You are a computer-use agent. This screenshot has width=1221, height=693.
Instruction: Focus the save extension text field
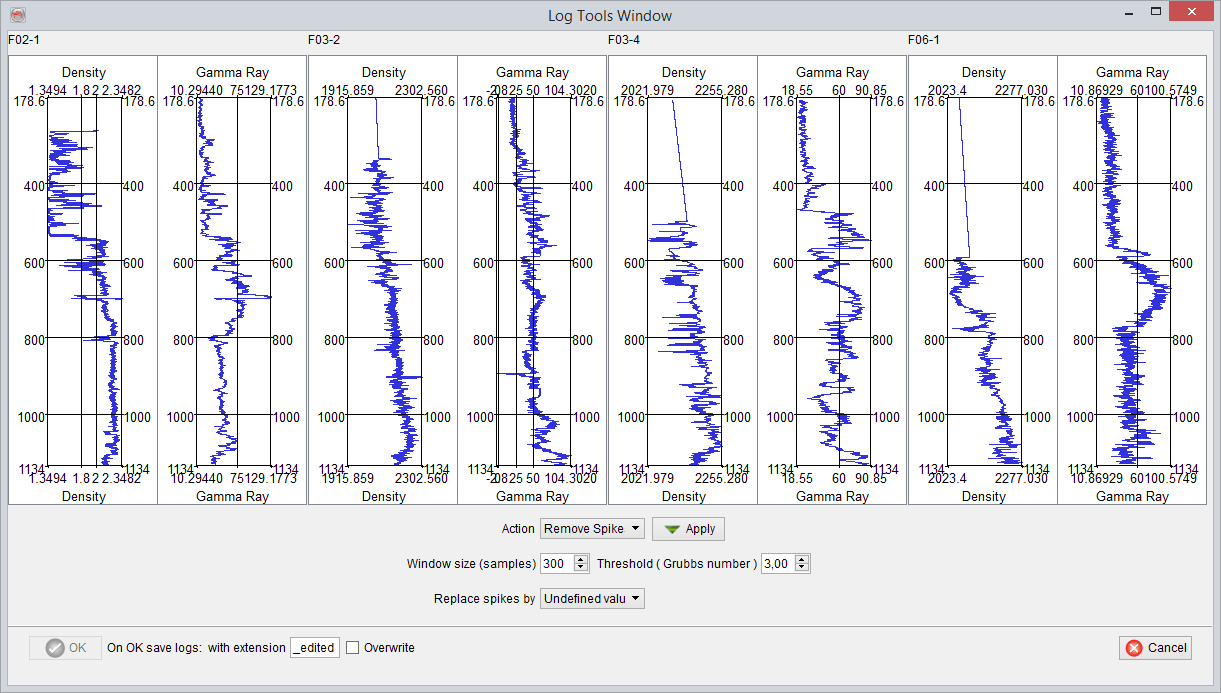point(315,648)
